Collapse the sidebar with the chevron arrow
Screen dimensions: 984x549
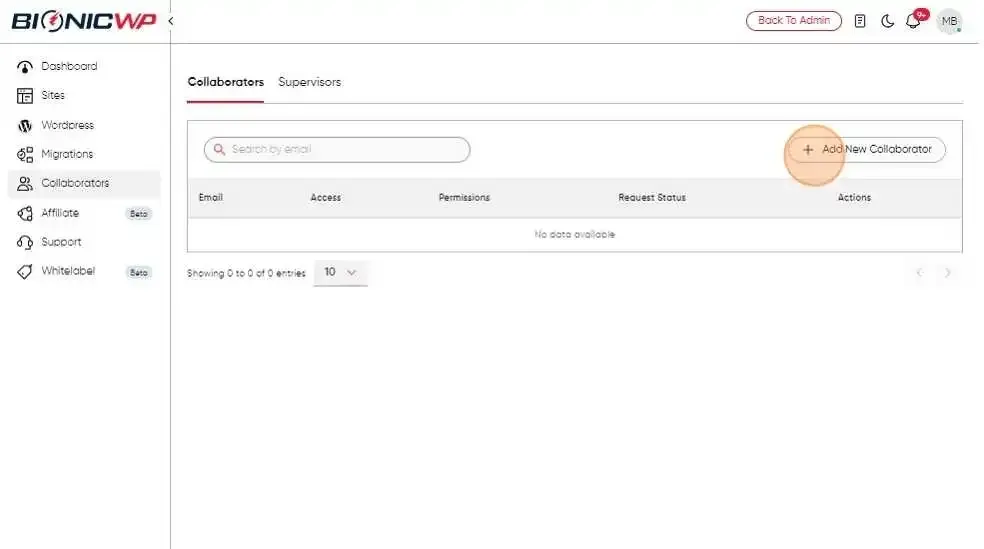click(x=171, y=21)
